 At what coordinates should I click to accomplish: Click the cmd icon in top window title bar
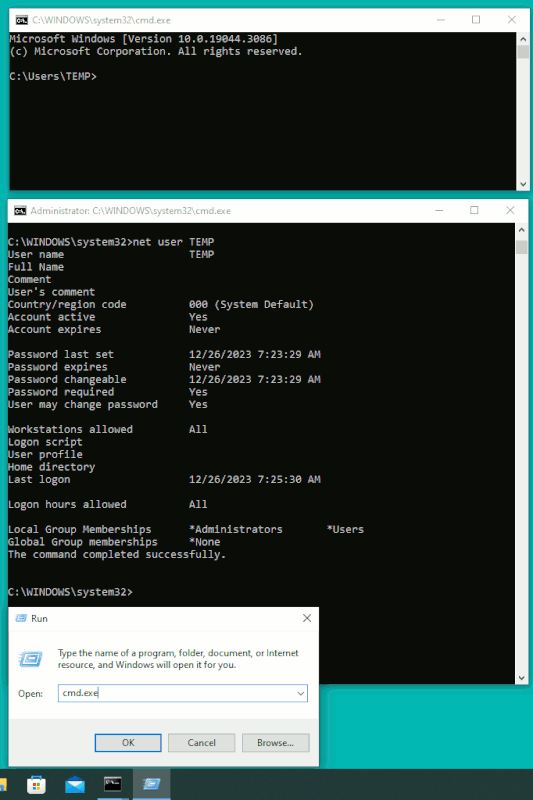pyautogui.click(x=21, y=20)
